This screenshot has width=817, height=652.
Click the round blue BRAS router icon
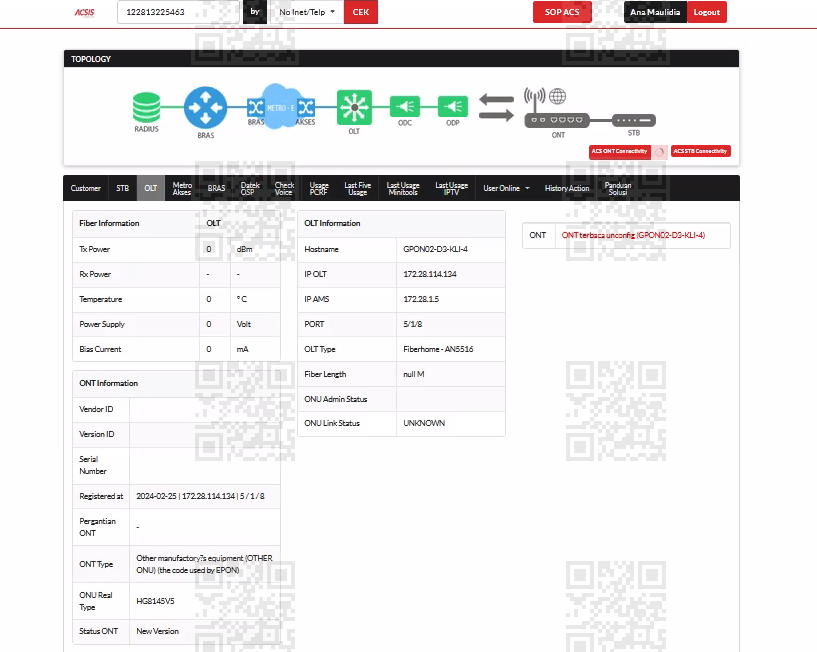[x=205, y=107]
